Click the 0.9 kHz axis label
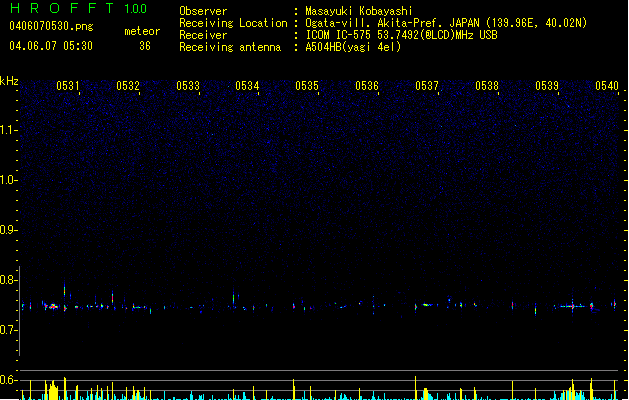 point(8,230)
